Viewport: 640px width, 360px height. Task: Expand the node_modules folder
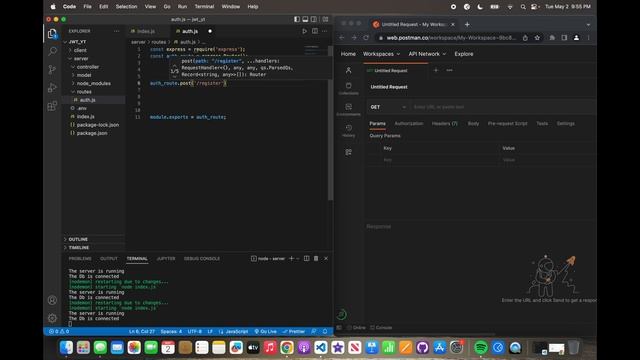coord(93,83)
